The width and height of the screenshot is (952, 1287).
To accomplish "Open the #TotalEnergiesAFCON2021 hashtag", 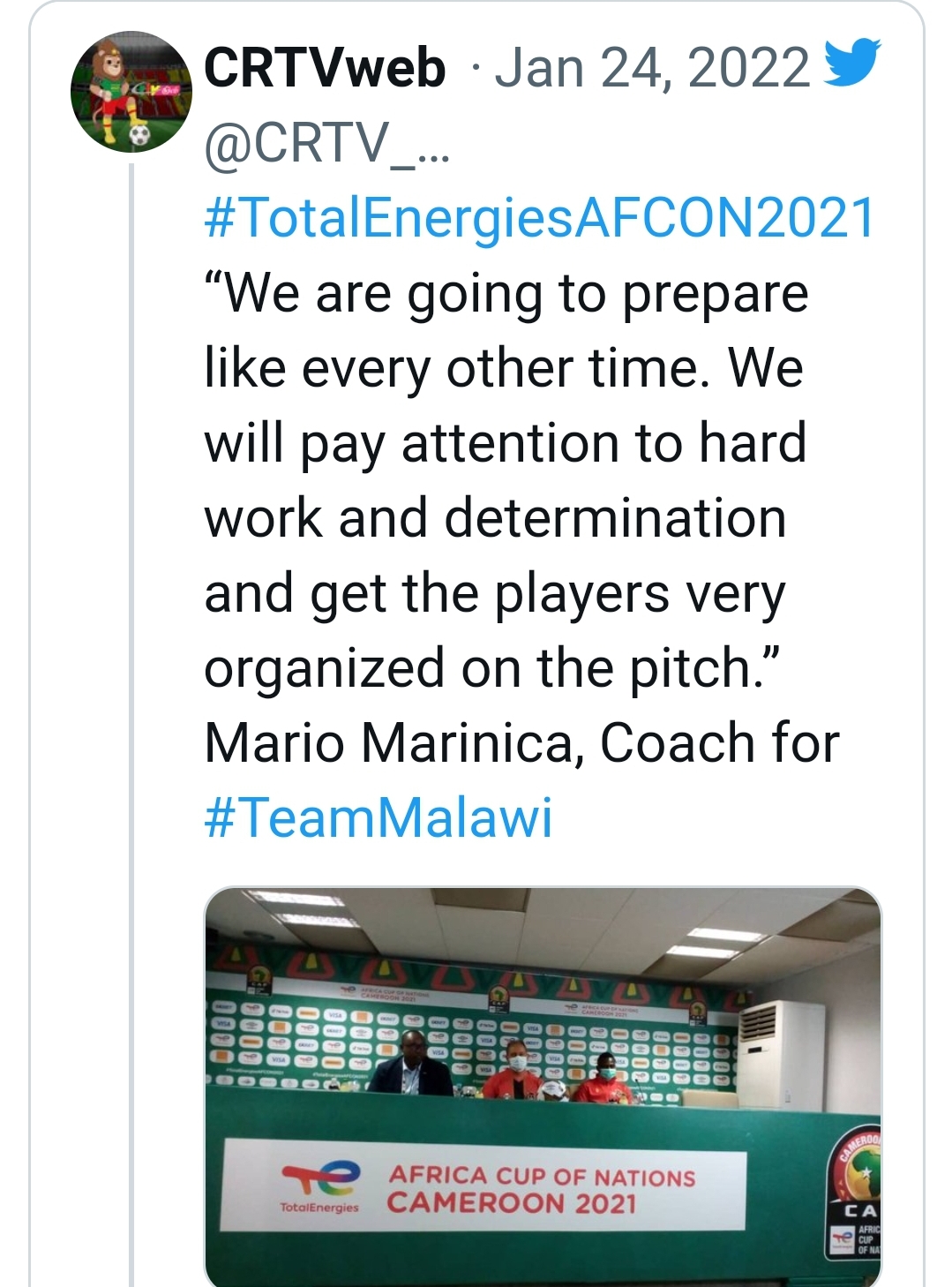I will click(539, 218).
